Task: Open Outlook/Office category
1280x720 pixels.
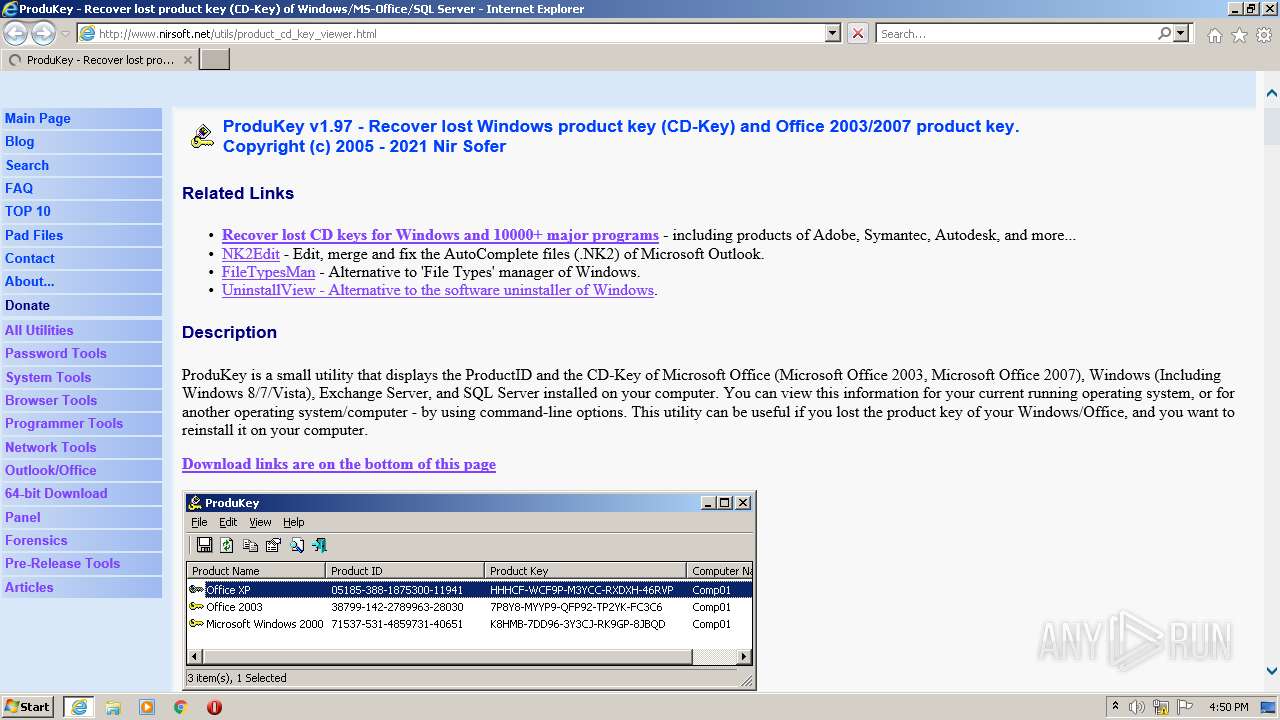Action: click(81, 470)
